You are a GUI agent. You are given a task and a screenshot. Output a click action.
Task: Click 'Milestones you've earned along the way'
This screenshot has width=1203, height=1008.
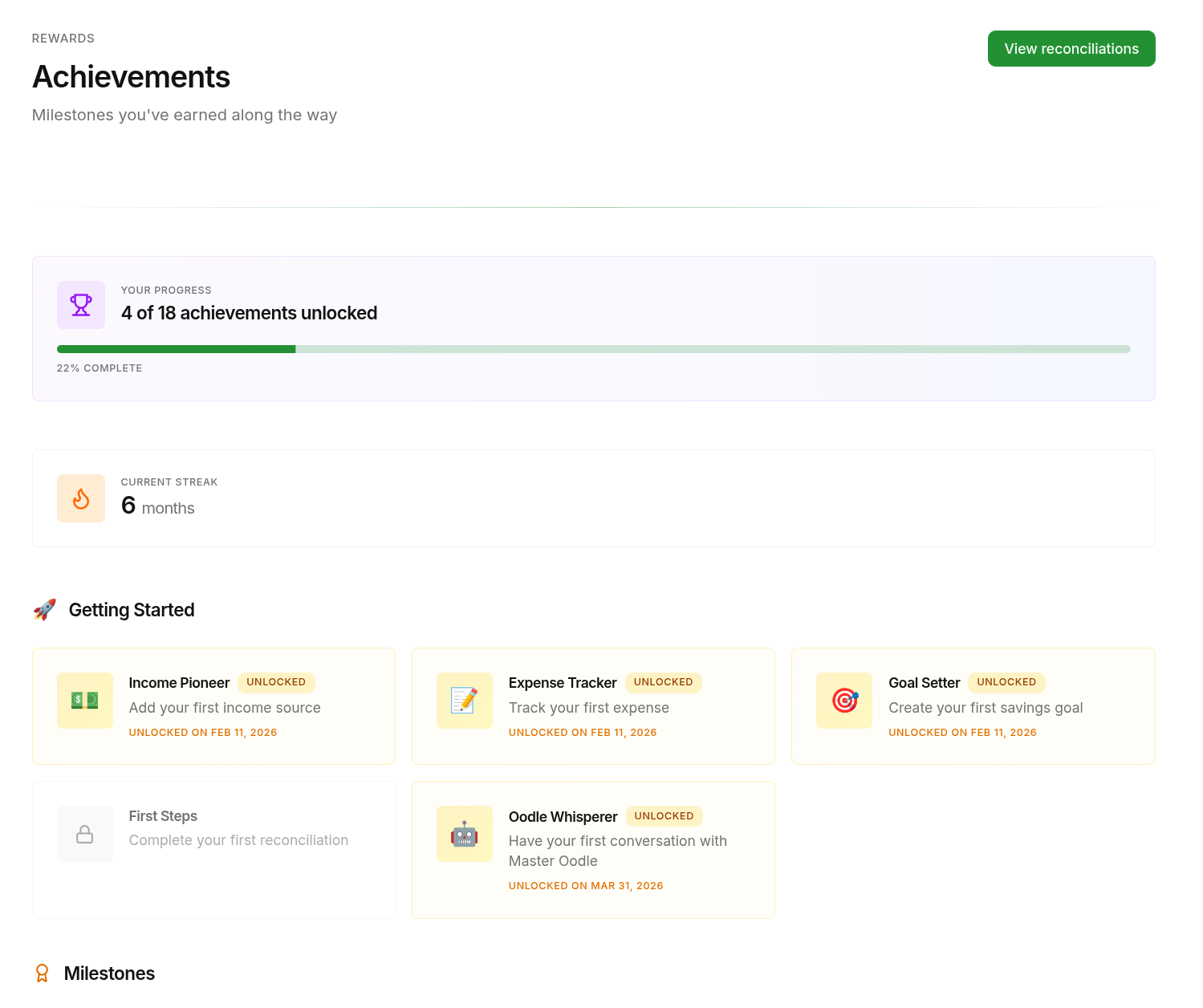click(x=185, y=115)
